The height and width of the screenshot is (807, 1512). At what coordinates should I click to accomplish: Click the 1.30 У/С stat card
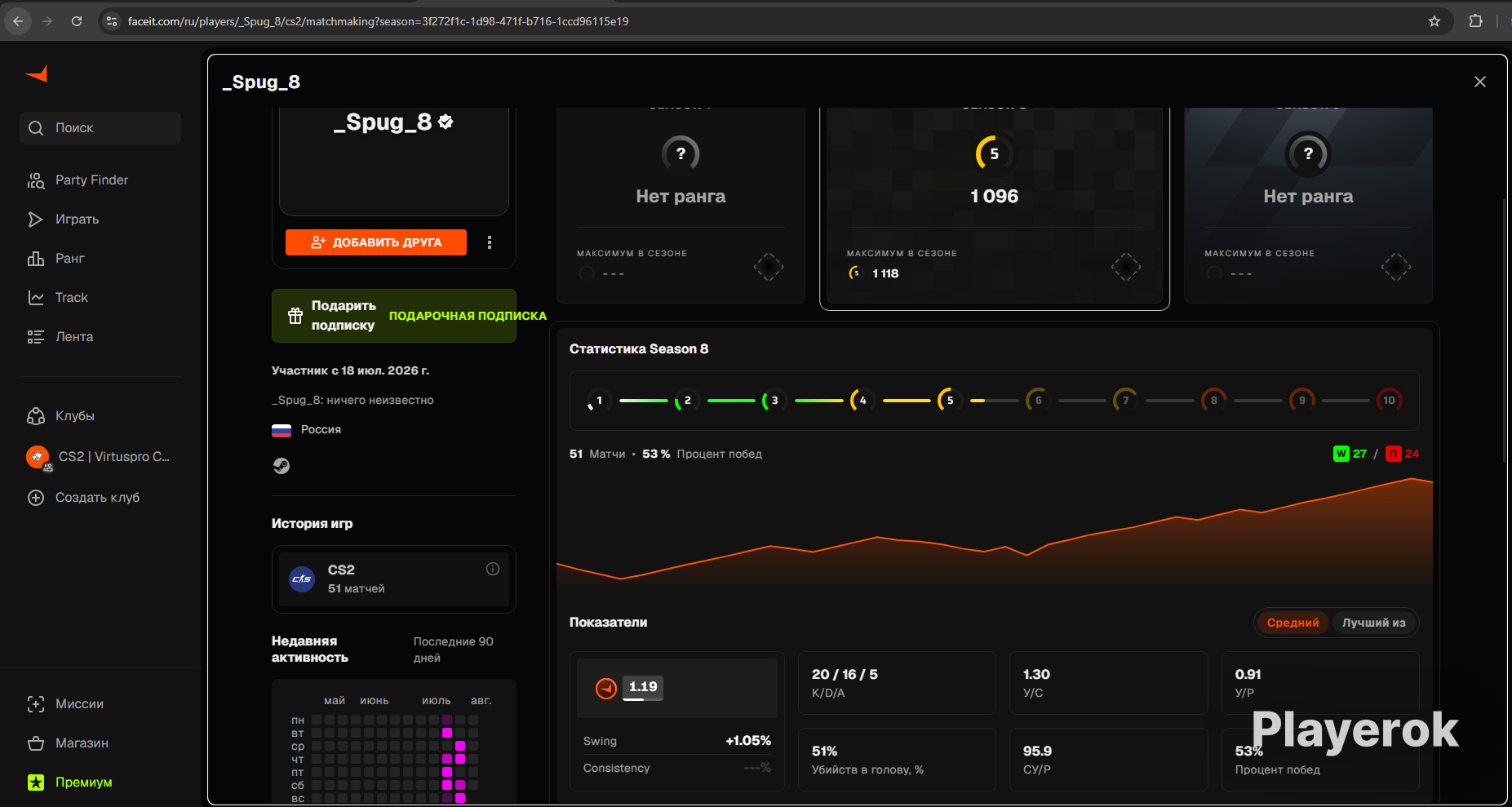[1109, 683]
